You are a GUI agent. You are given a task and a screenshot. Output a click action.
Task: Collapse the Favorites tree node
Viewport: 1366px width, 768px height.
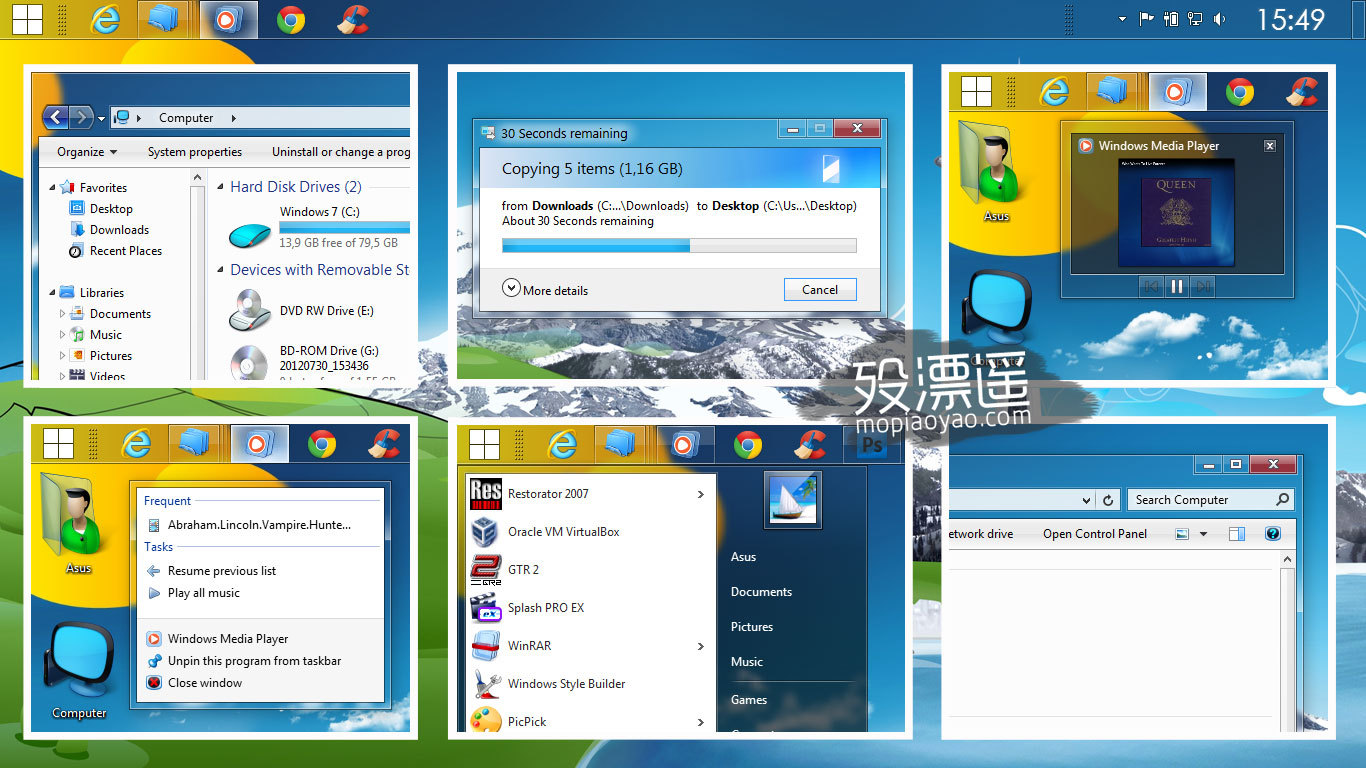tap(52, 187)
